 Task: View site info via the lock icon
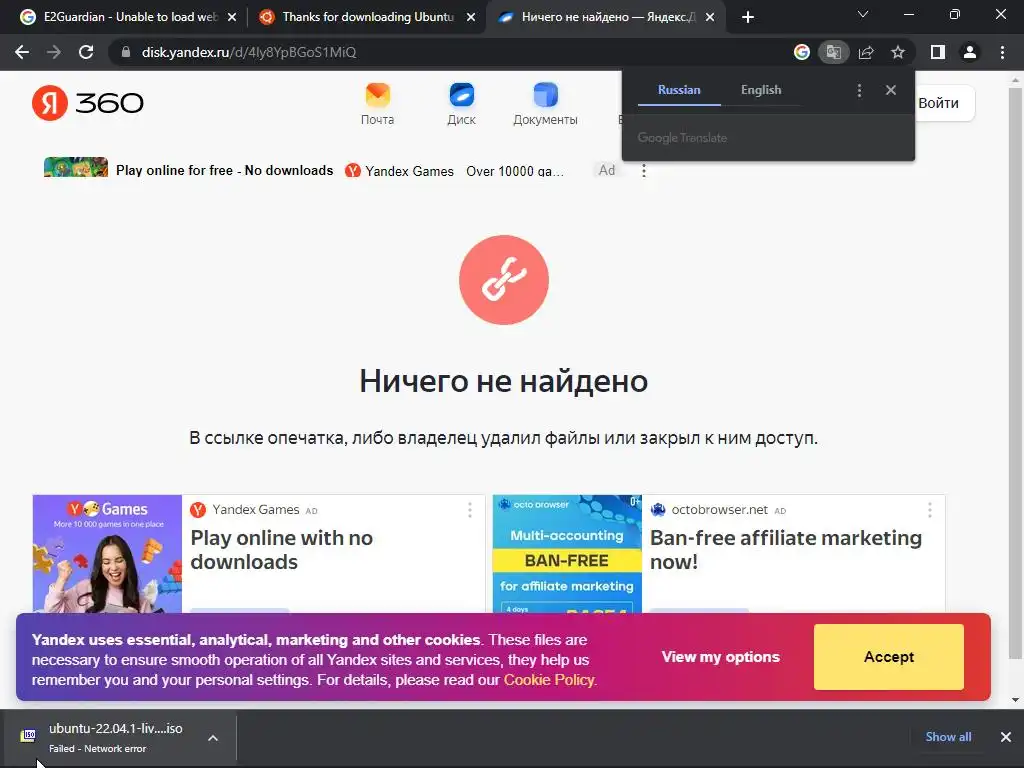pos(126,52)
